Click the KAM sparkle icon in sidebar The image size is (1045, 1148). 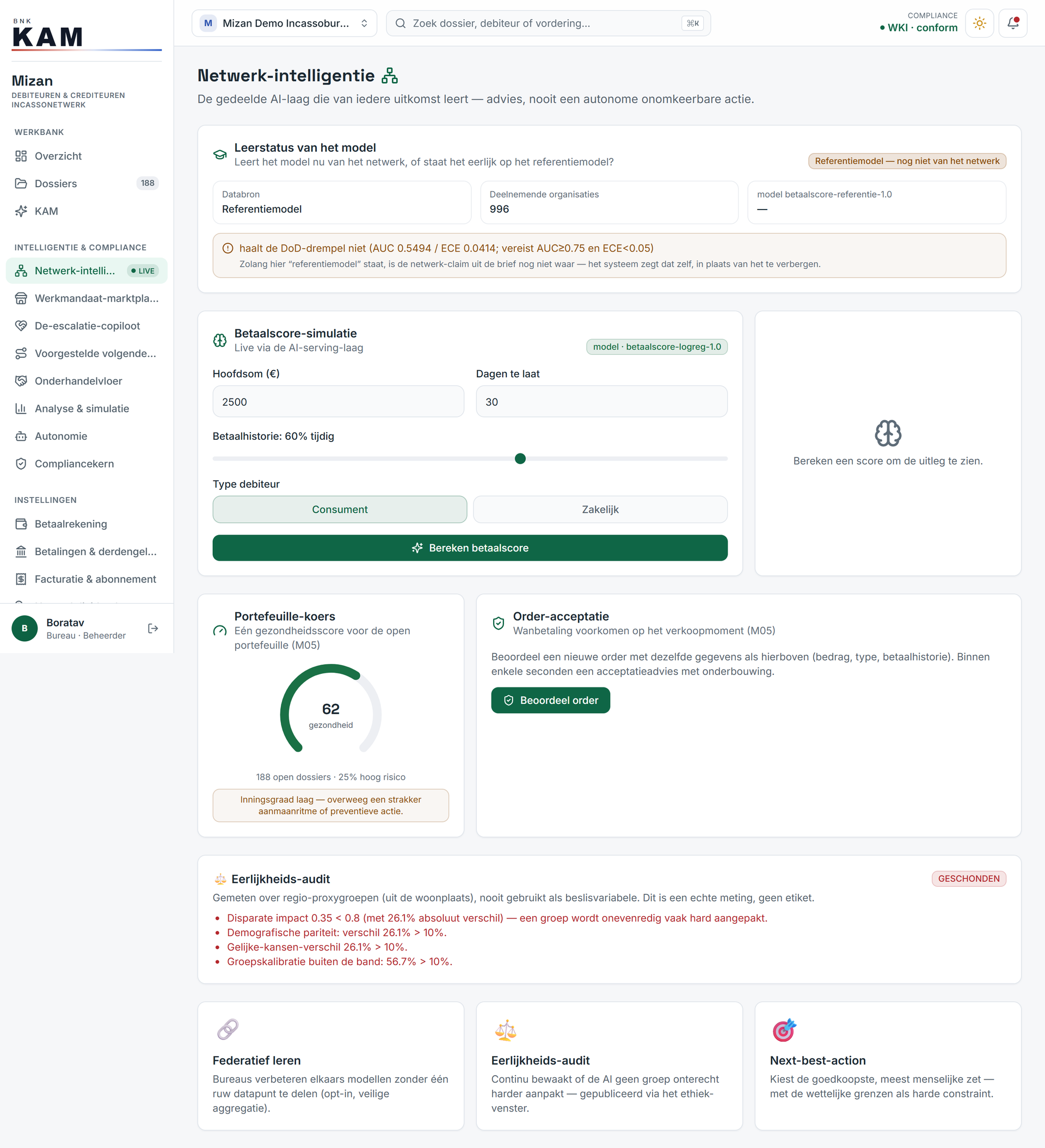[21, 211]
